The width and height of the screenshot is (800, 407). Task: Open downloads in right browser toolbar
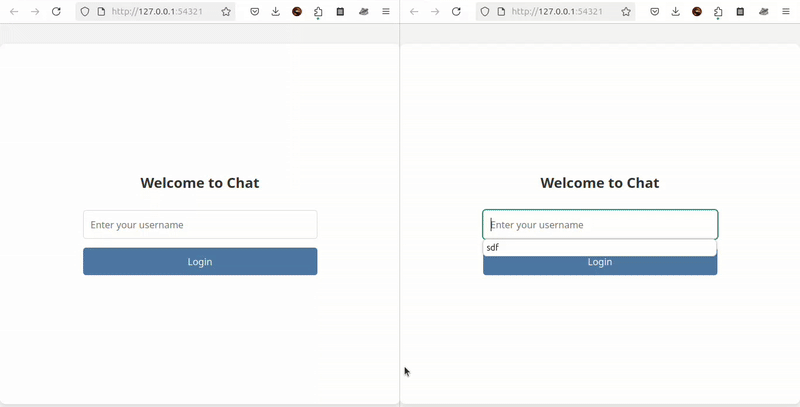point(676,11)
